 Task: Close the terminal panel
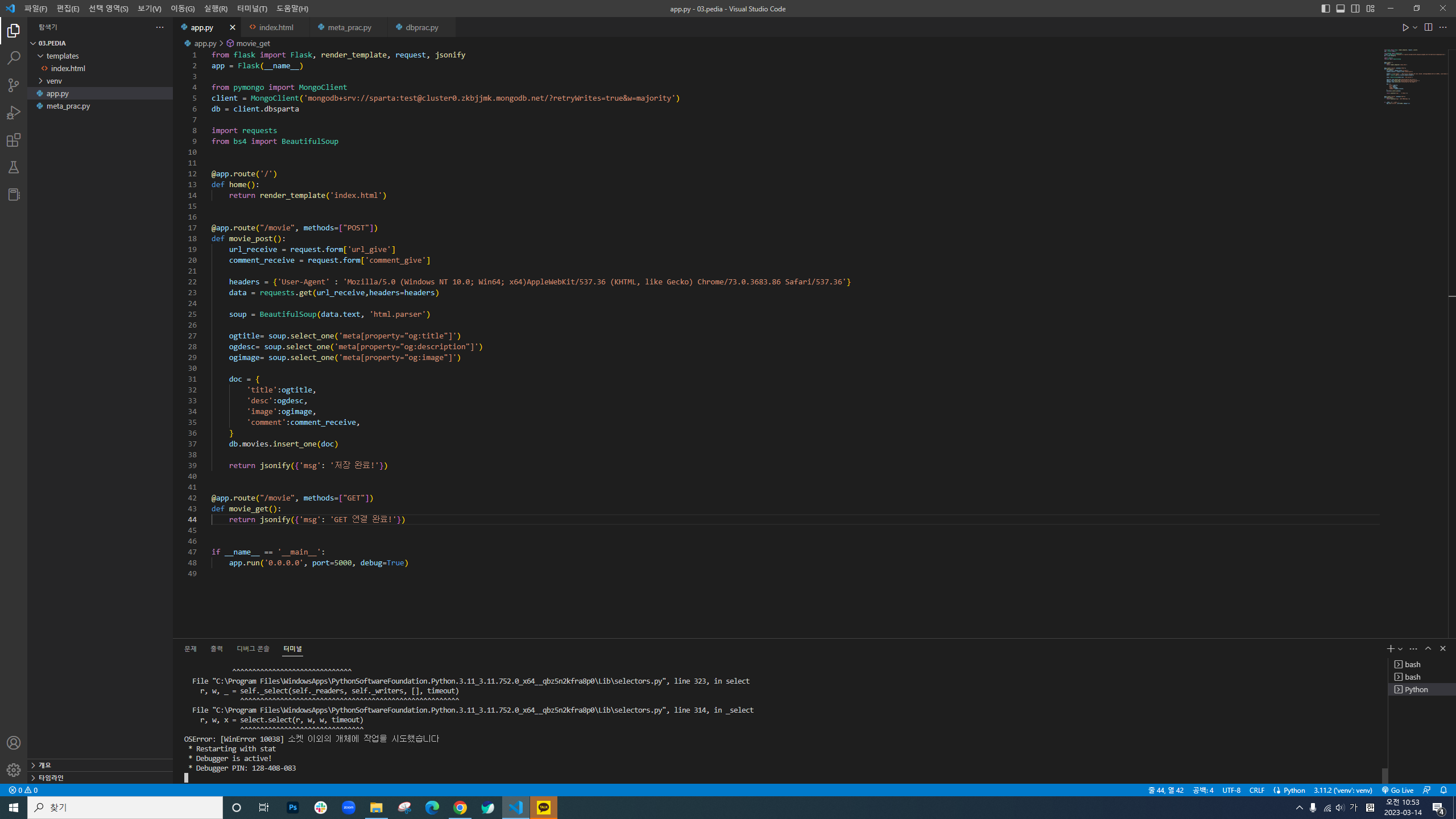click(x=1443, y=648)
